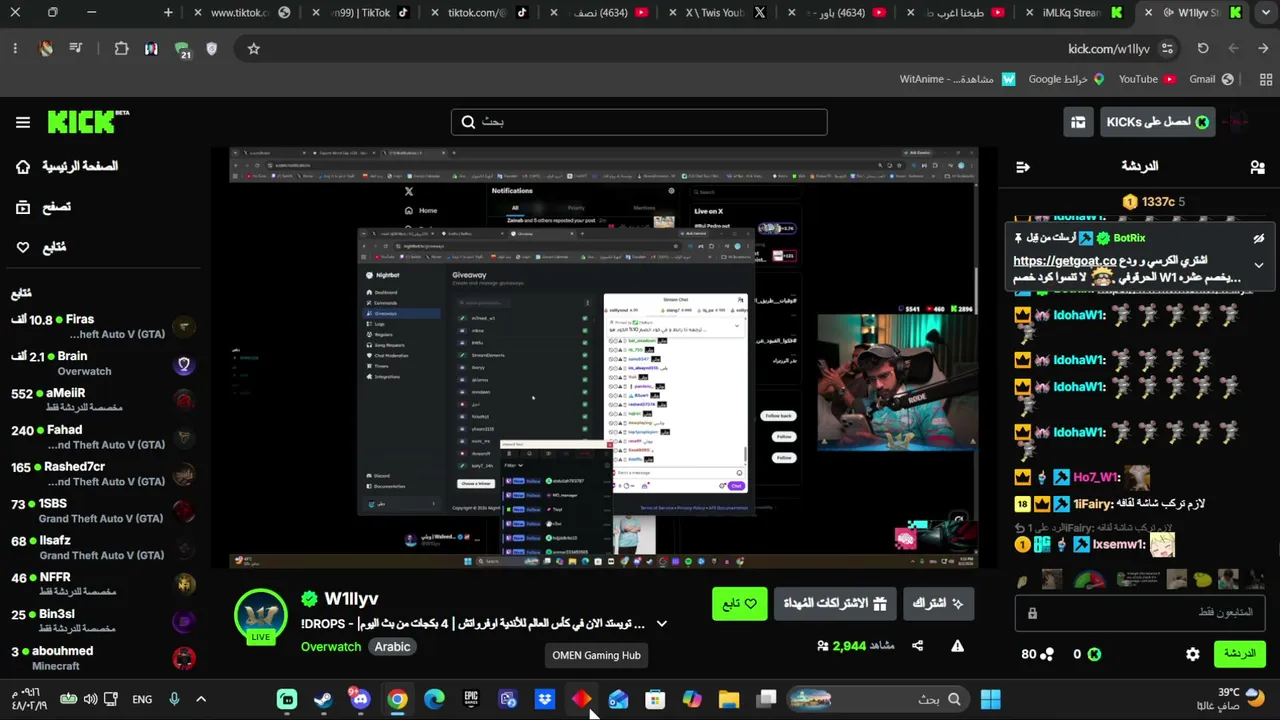The height and width of the screenshot is (720, 1280).
Task: Open the extensions puzzle icon
Action: click(x=121, y=48)
